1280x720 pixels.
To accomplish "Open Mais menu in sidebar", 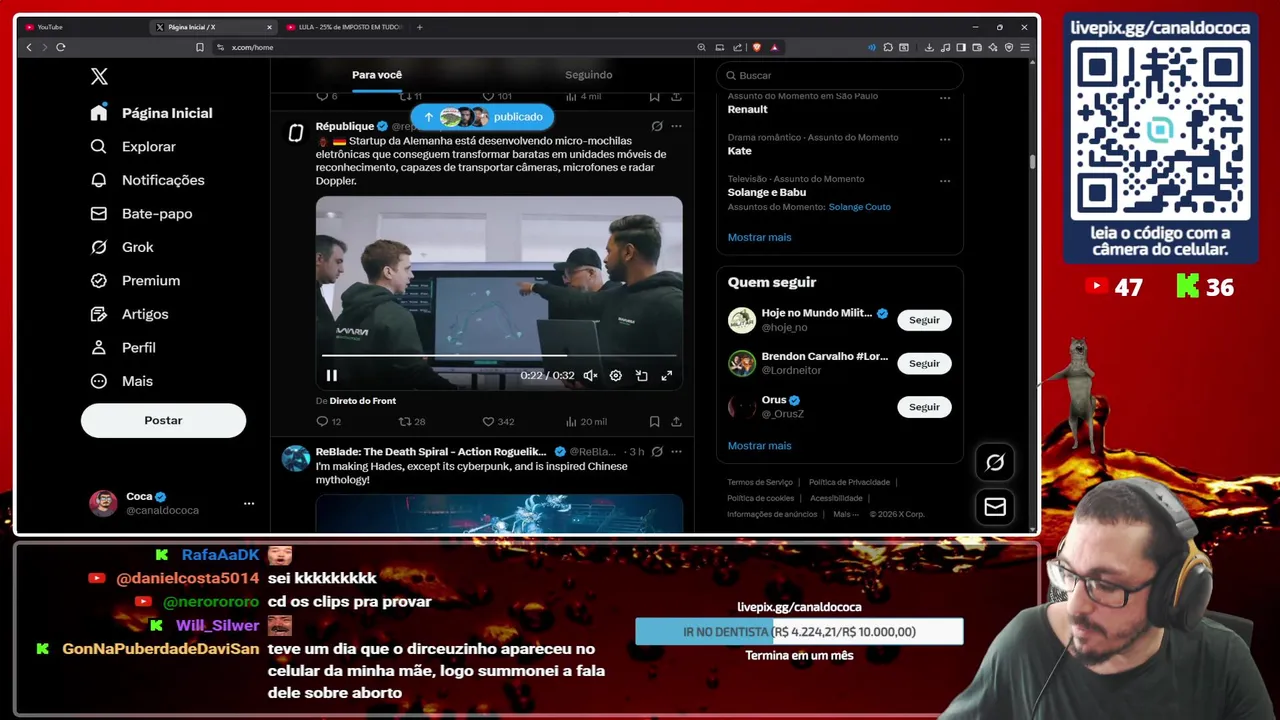I will [121, 381].
